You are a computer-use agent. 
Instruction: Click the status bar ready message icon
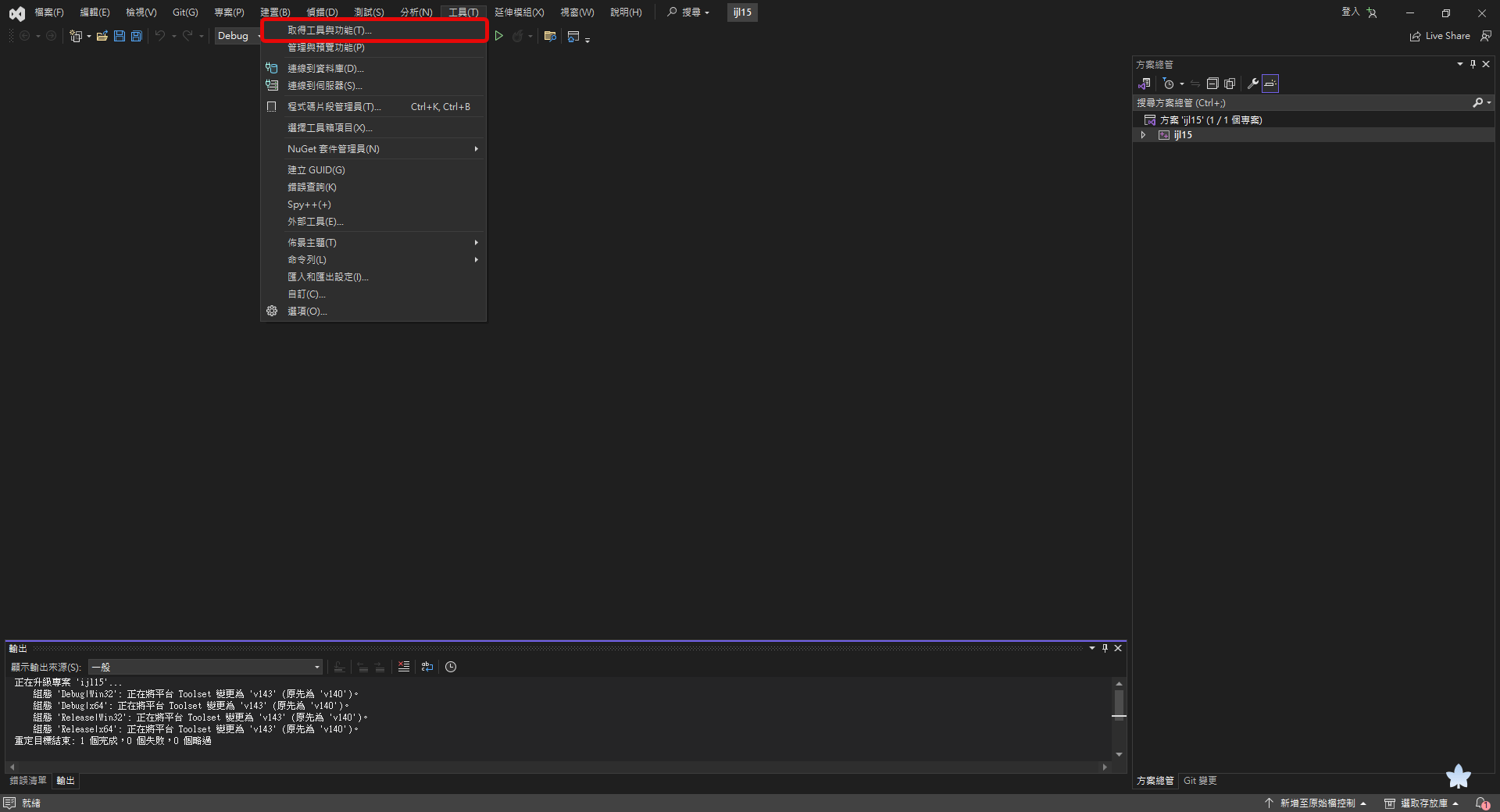[x=9, y=803]
